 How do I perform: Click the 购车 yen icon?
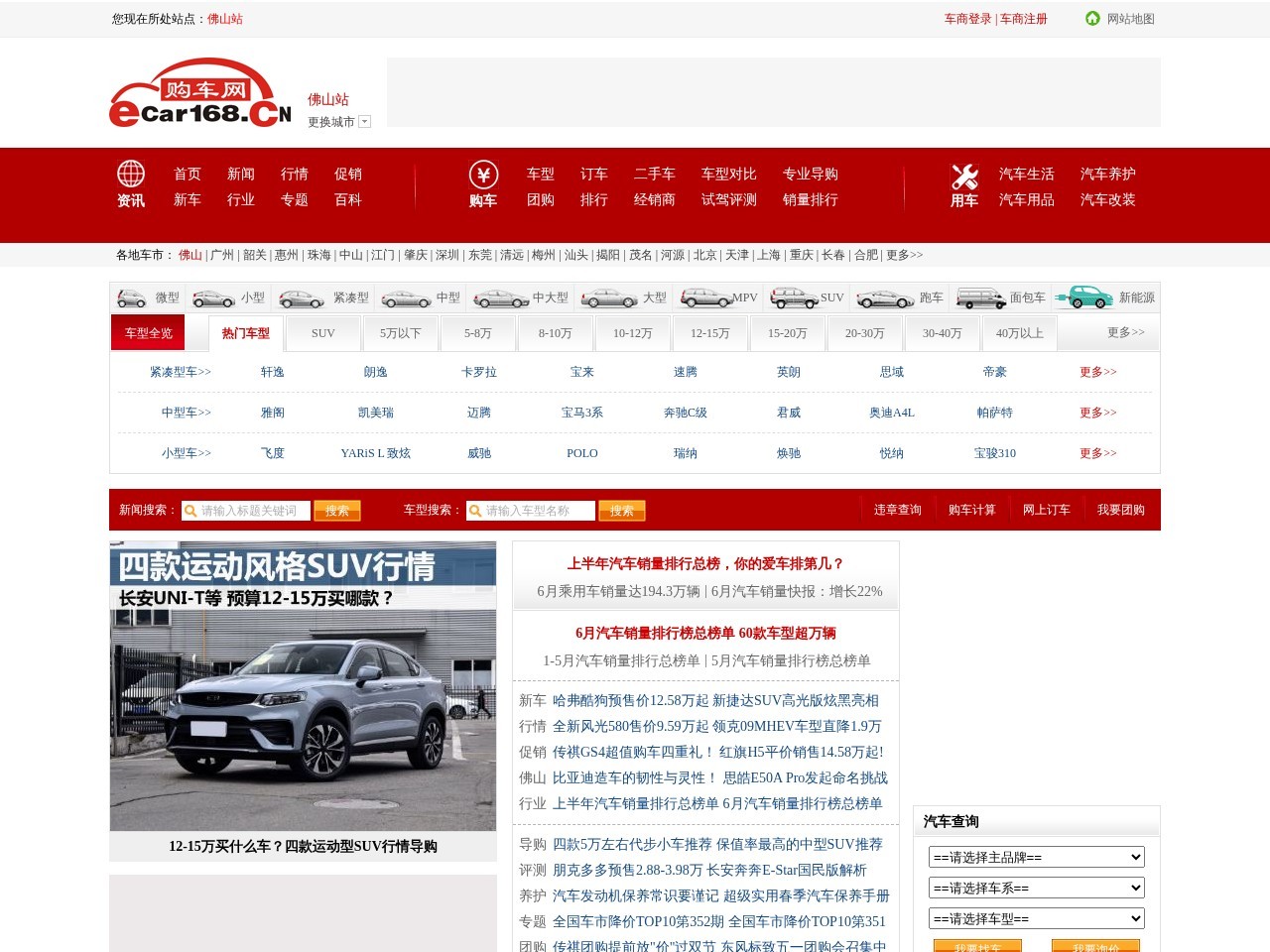tap(483, 175)
